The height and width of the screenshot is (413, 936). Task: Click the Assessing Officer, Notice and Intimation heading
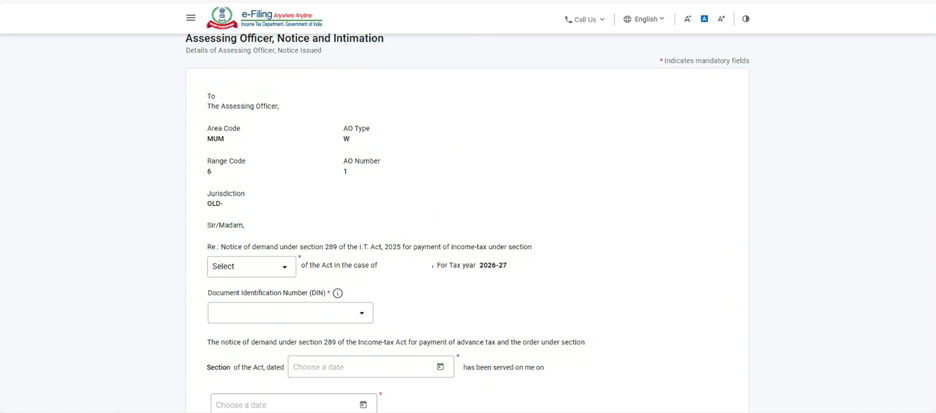click(x=284, y=38)
